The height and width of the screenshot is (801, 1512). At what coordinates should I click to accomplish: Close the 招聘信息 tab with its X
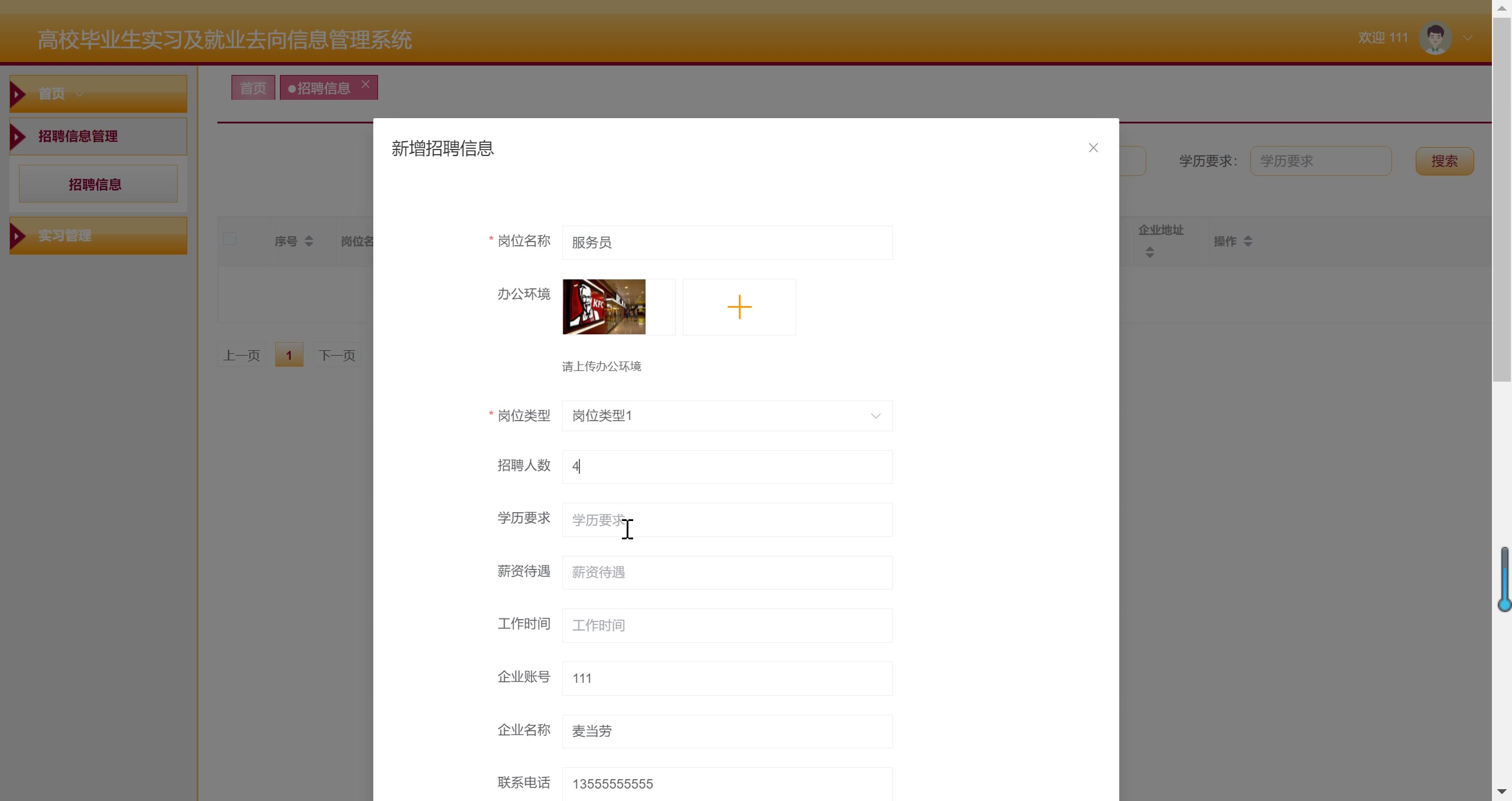pyautogui.click(x=366, y=84)
